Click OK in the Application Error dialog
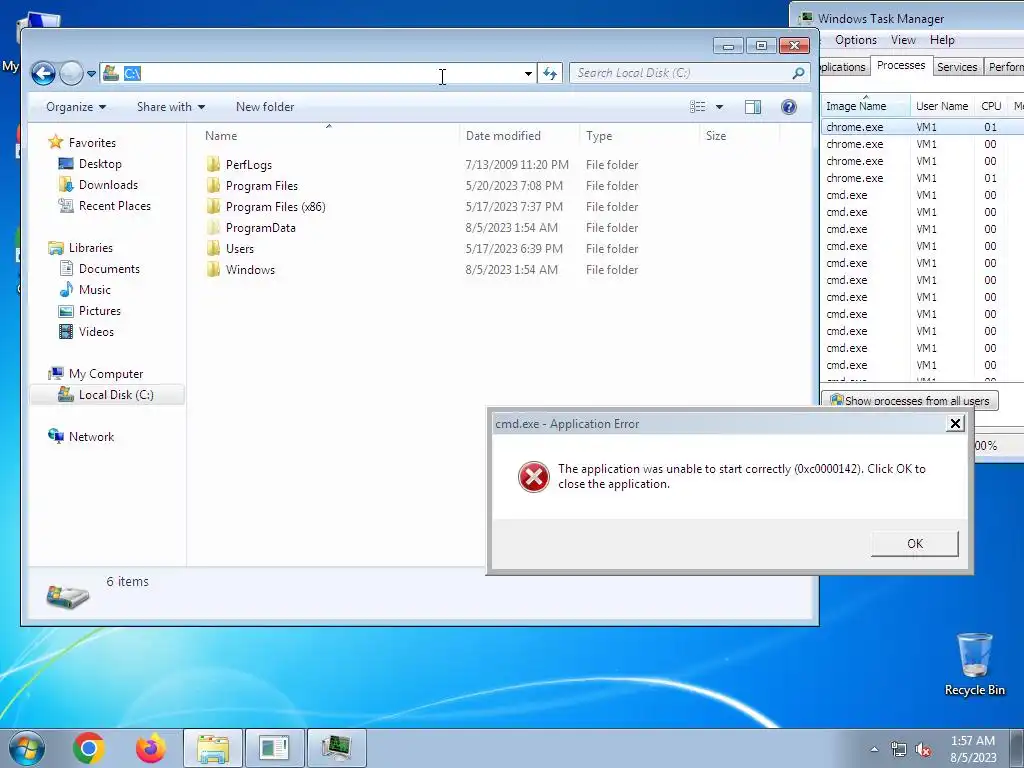1024x768 pixels. (x=914, y=543)
